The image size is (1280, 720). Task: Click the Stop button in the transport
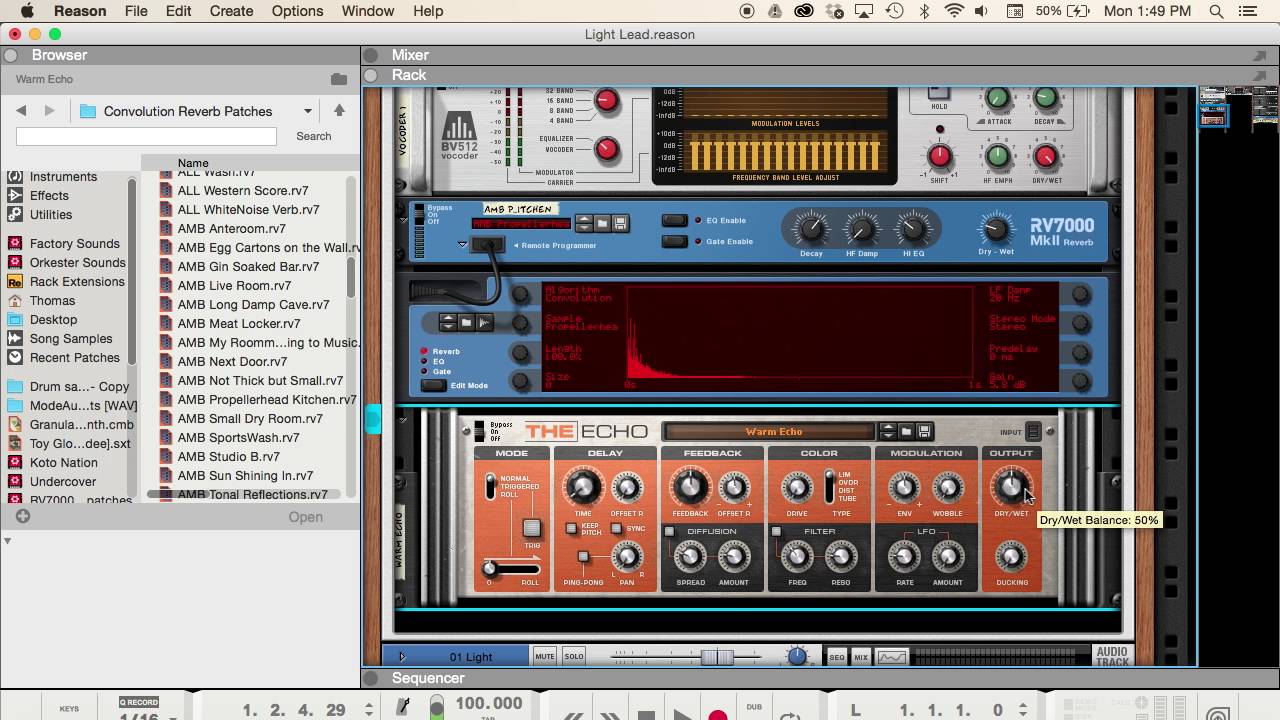point(646,714)
